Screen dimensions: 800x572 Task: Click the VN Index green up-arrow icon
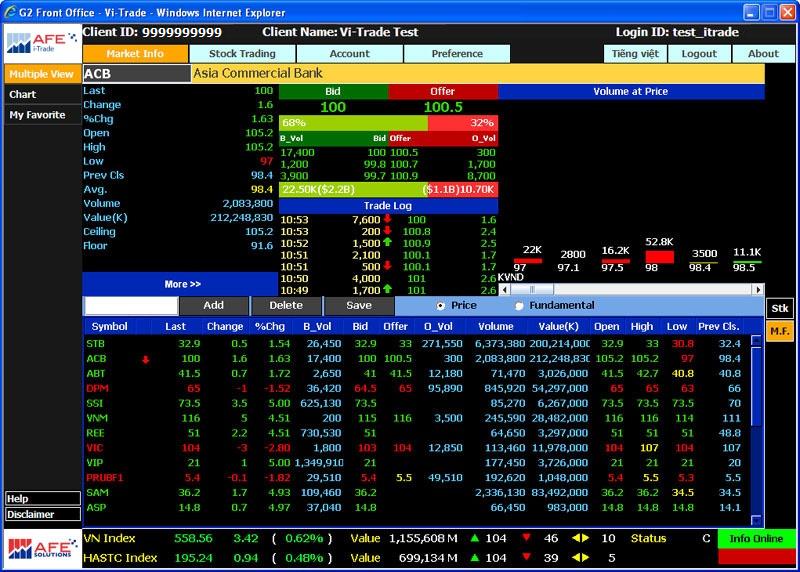click(474, 538)
